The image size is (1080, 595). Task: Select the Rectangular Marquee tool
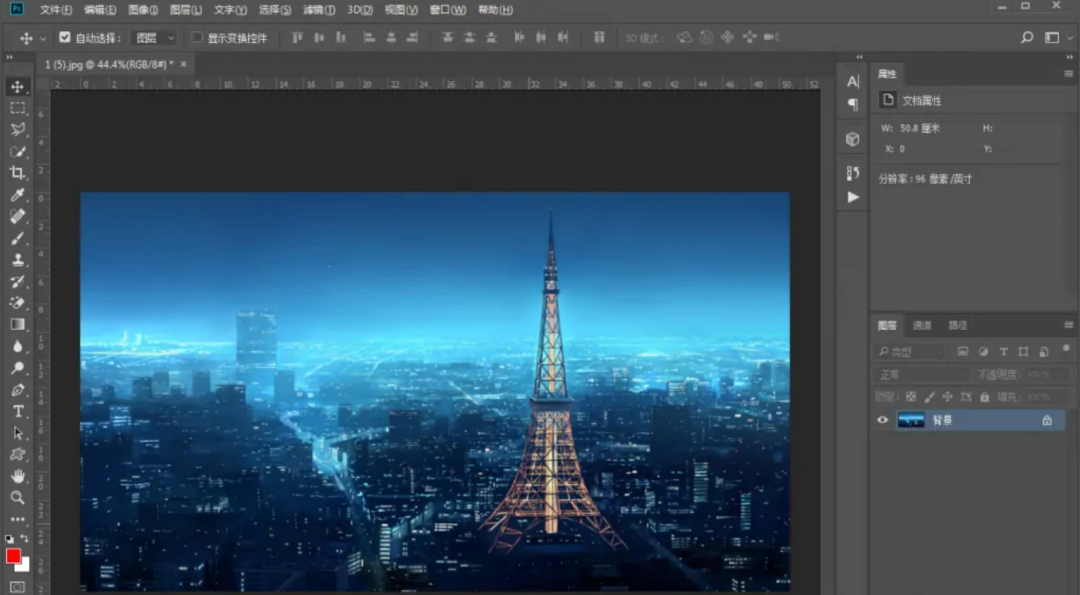point(18,108)
